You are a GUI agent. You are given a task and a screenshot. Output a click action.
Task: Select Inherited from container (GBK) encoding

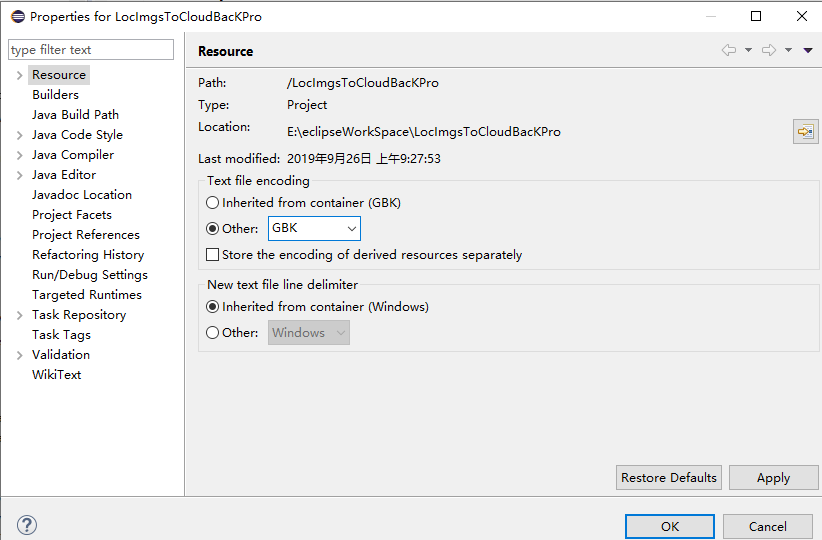click(212, 203)
